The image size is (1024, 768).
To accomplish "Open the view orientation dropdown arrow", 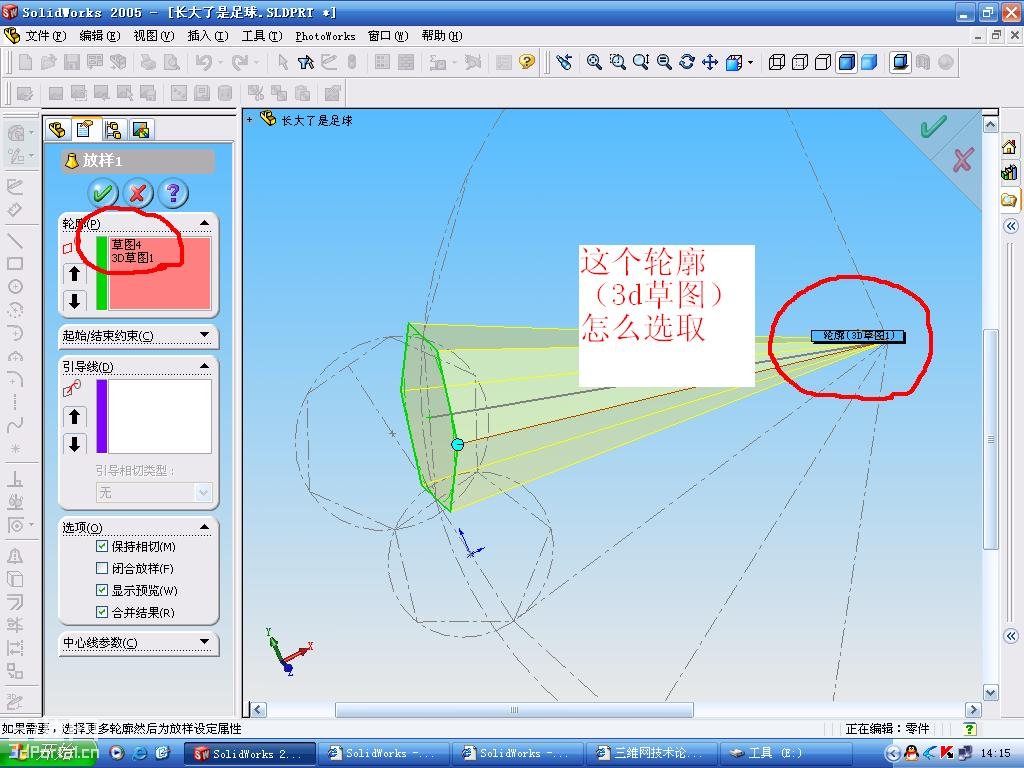I will pos(750,63).
